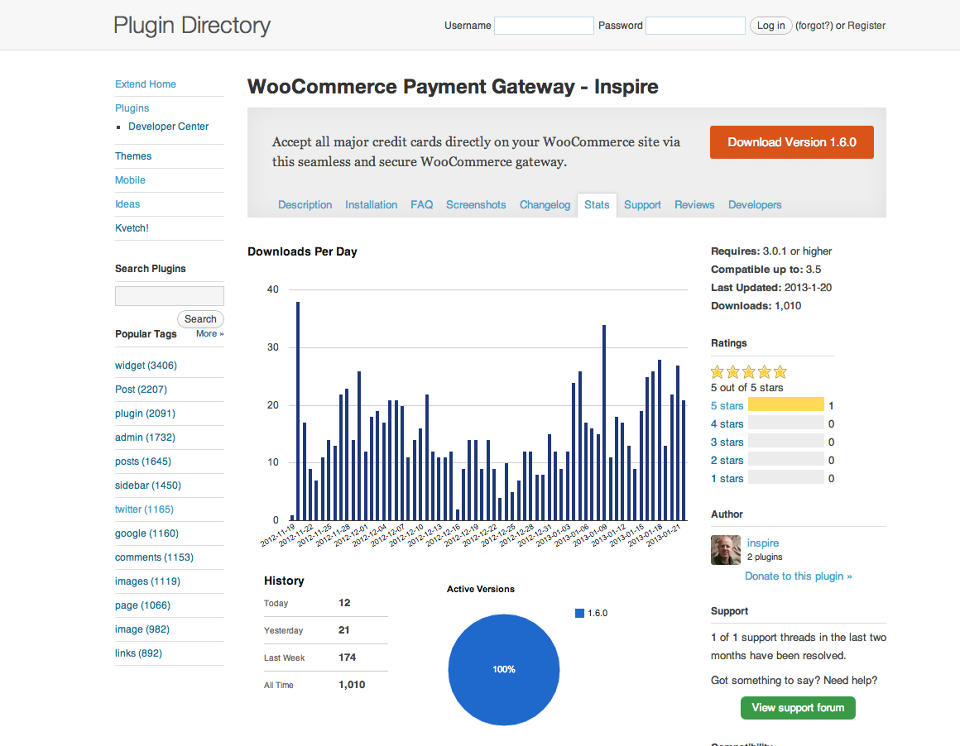
Task: View the Changelog tab
Action: tap(545, 205)
